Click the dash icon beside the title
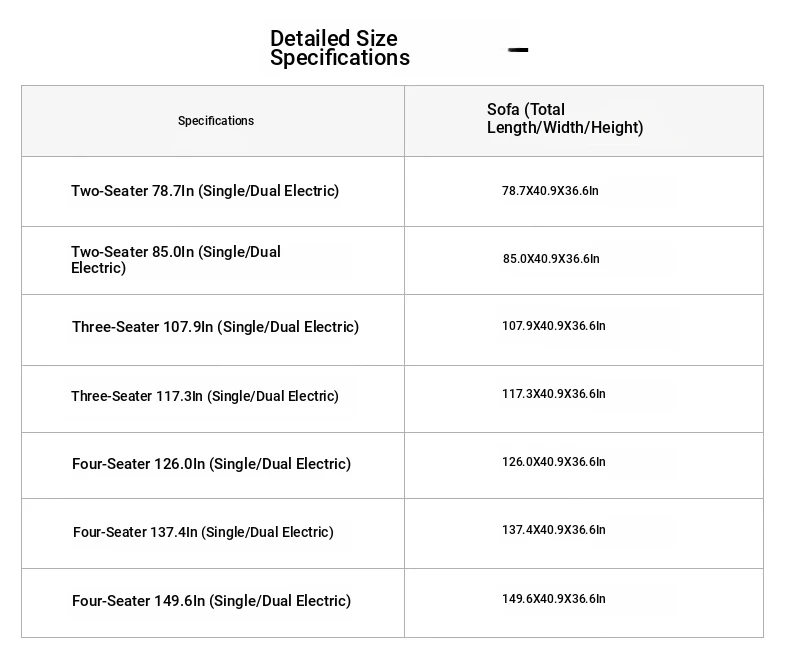The image size is (790, 665). pos(518,49)
